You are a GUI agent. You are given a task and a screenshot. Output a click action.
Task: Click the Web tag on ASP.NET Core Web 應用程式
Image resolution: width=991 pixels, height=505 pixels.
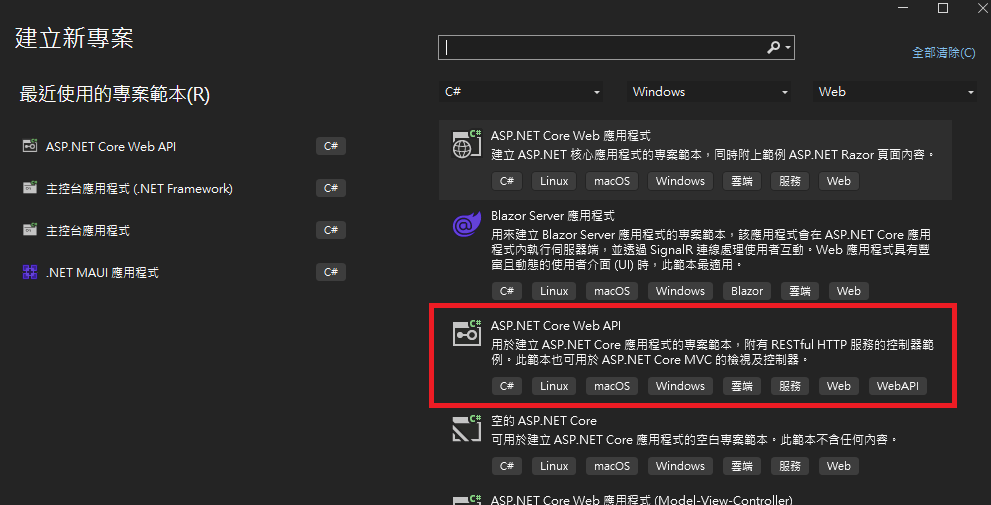[839, 181]
